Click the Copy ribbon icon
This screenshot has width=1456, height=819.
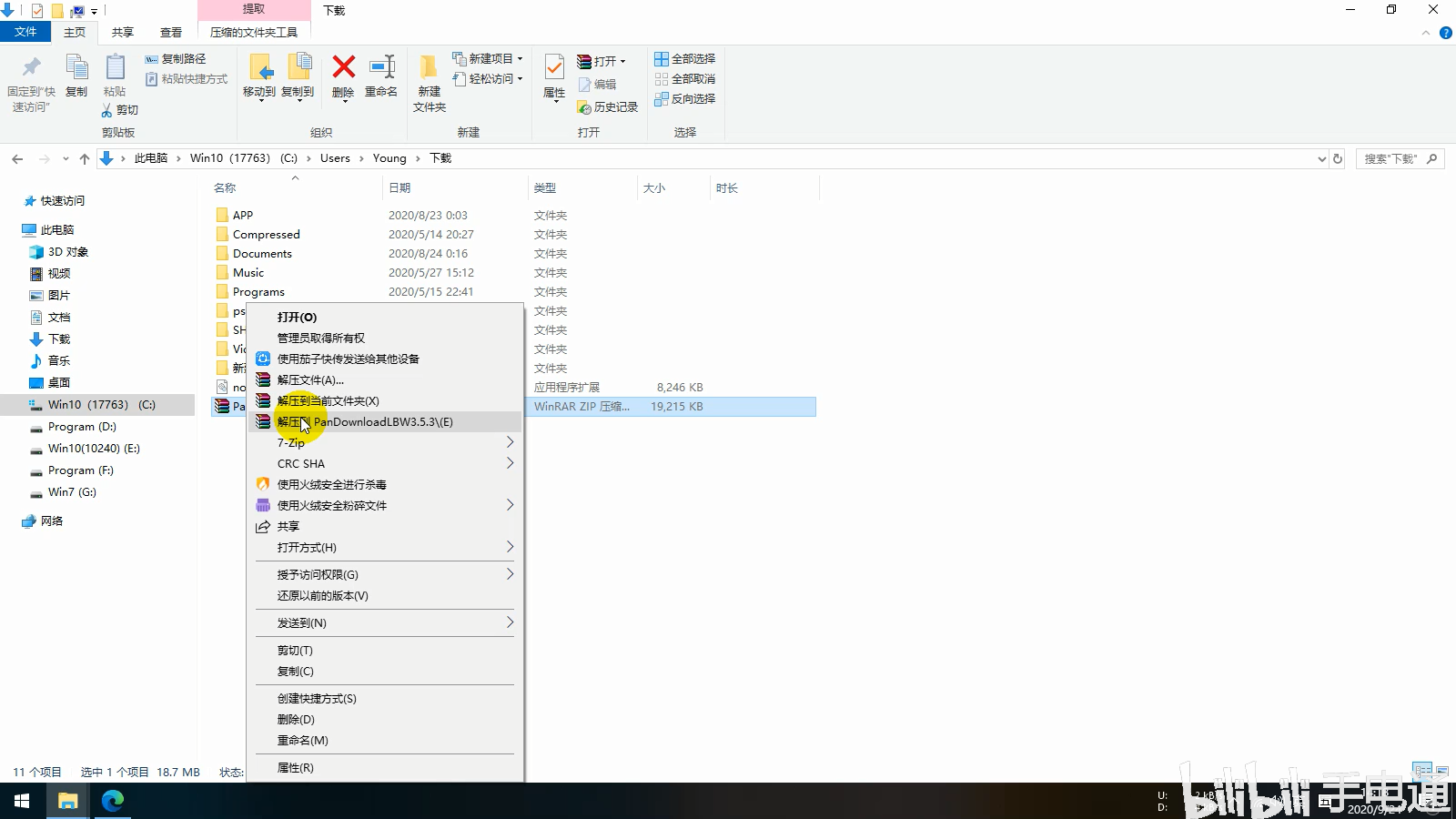click(76, 66)
